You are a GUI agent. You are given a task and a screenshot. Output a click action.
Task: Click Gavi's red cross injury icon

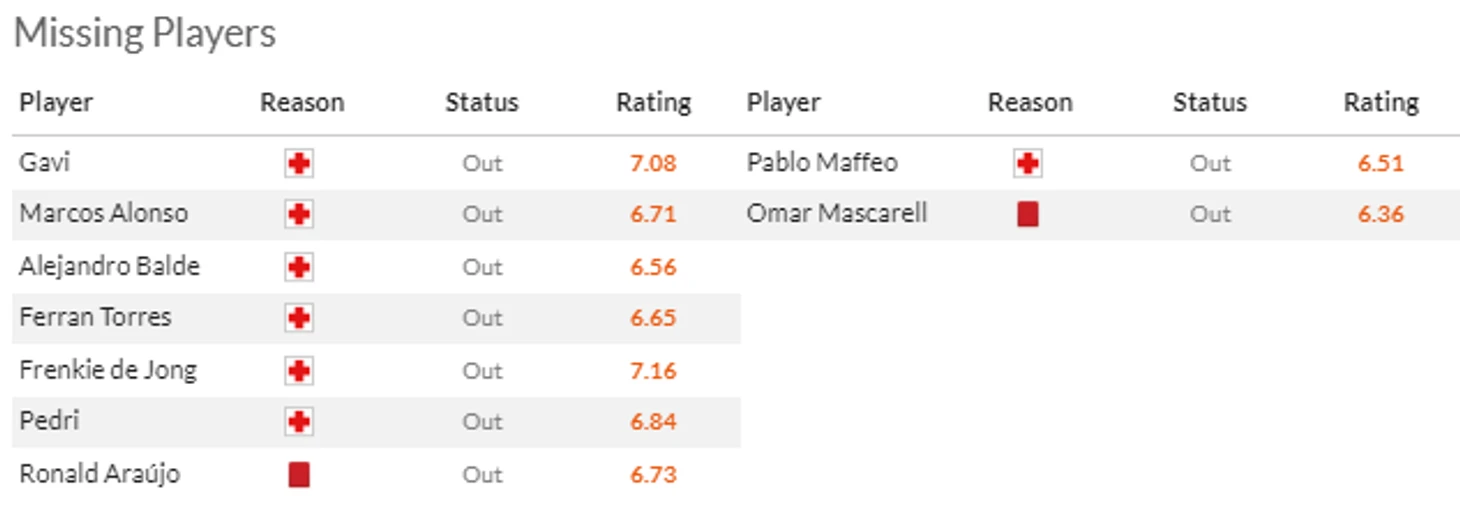pos(298,163)
